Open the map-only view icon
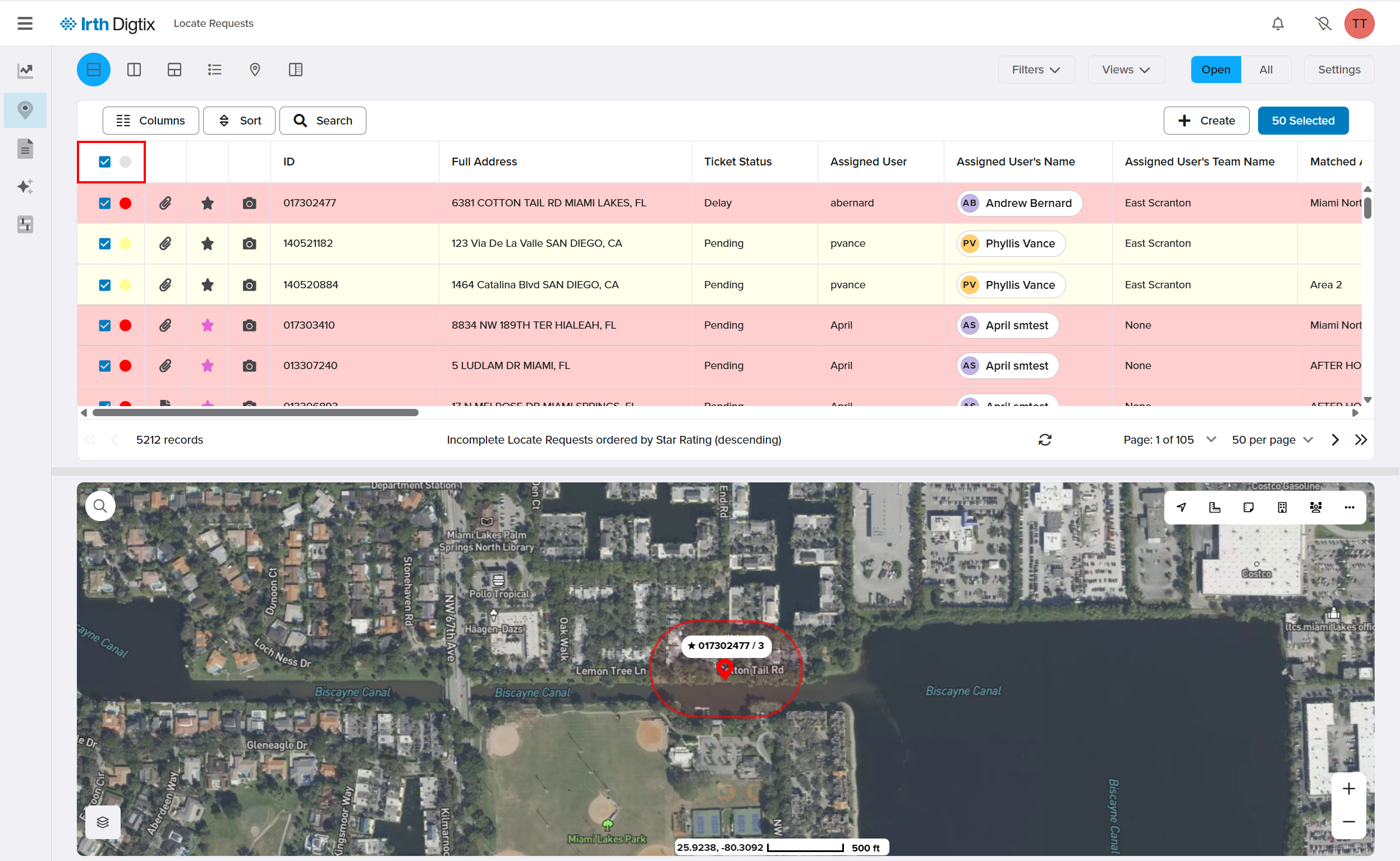The height and width of the screenshot is (861, 1400). pos(255,70)
